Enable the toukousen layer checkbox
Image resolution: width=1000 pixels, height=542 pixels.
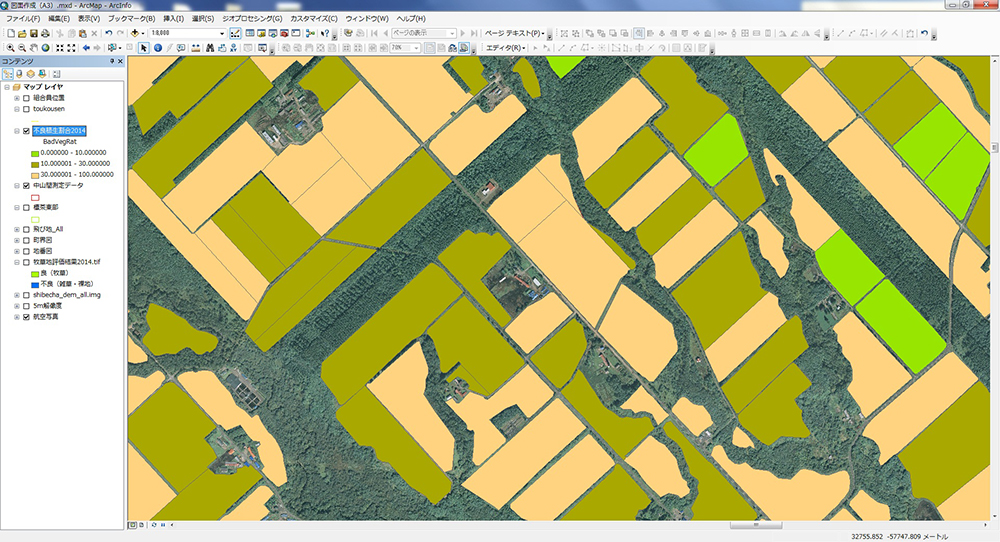click(26, 109)
